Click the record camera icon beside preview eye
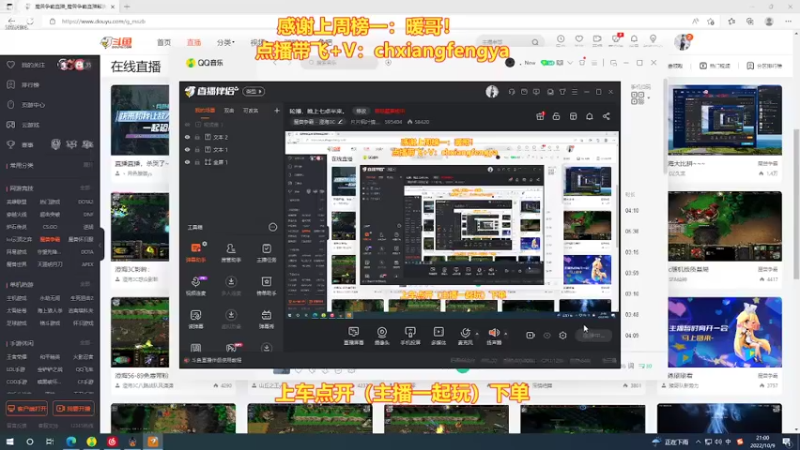This screenshot has height=450, width=800. click(530, 335)
